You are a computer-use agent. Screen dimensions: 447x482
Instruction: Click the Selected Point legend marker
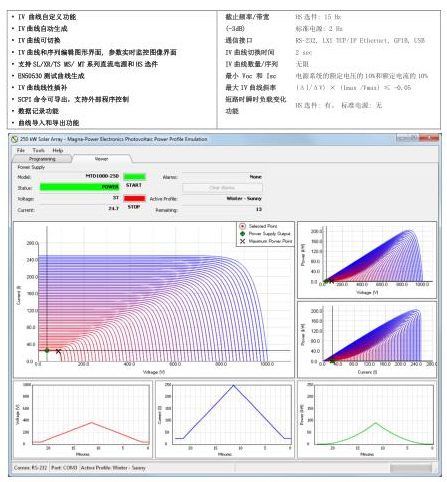pyautogui.click(x=242, y=226)
